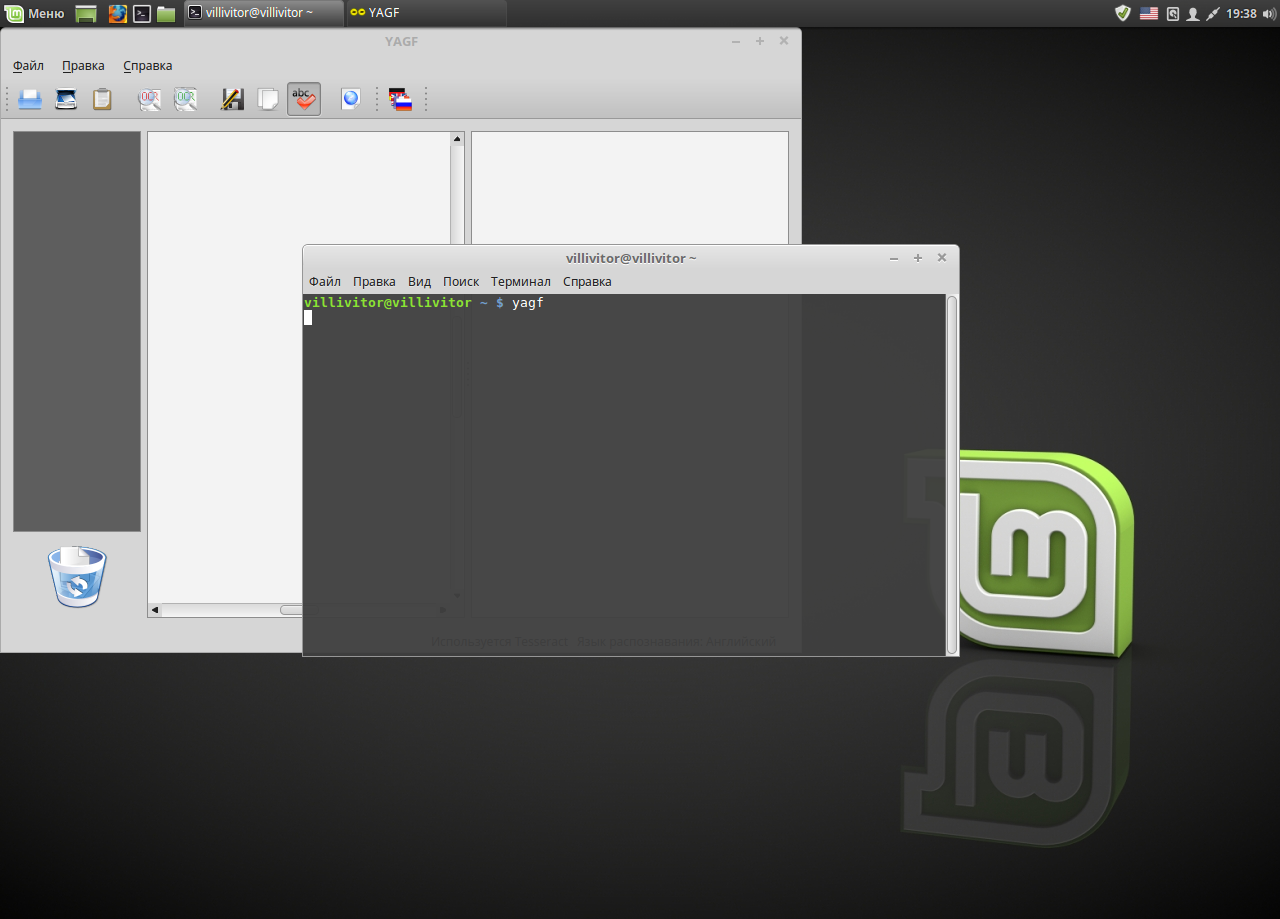
Task: Open recognition language flags selector
Action: [x=401, y=99]
